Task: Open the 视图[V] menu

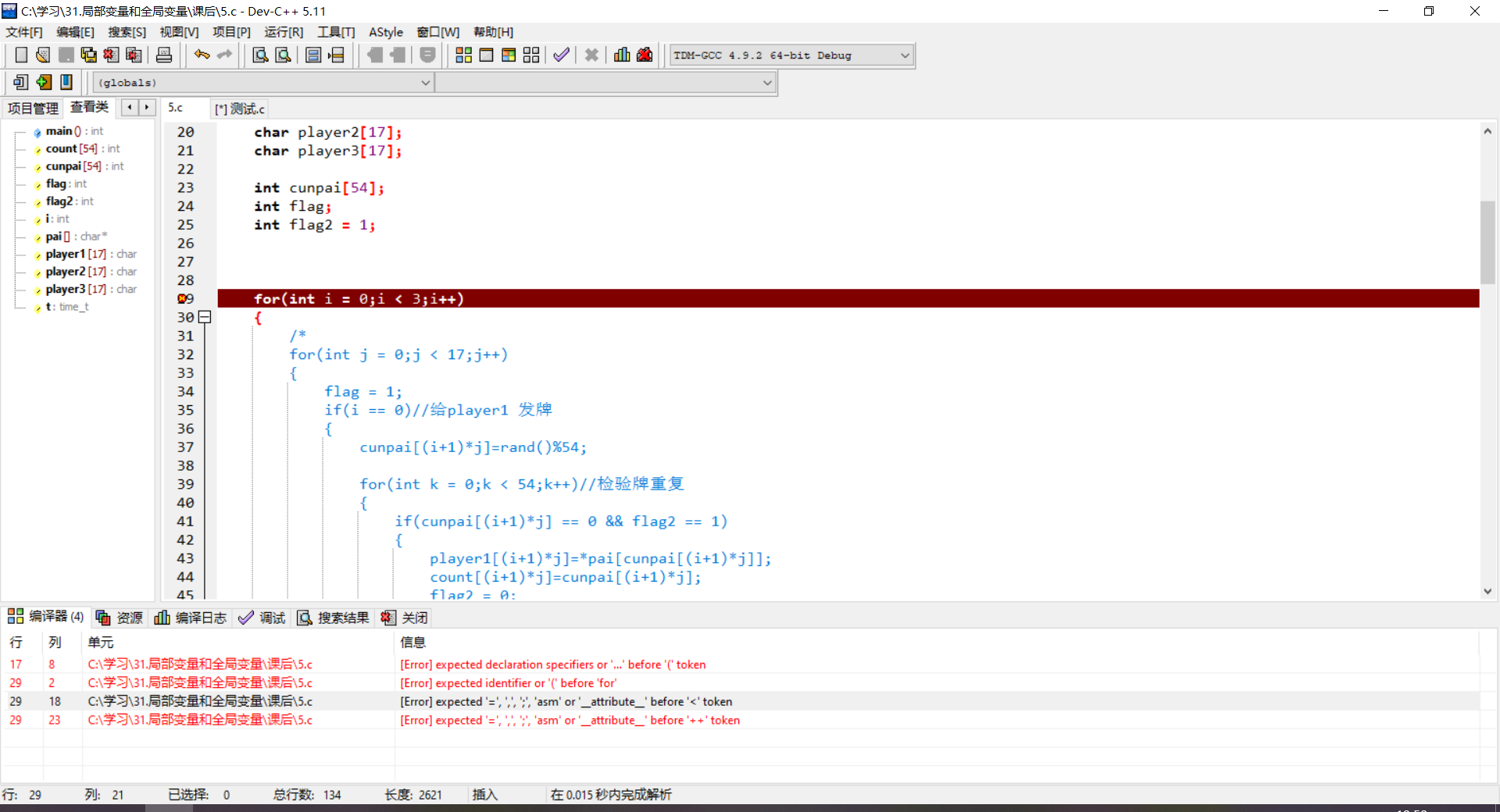Action: coord(179,32)
